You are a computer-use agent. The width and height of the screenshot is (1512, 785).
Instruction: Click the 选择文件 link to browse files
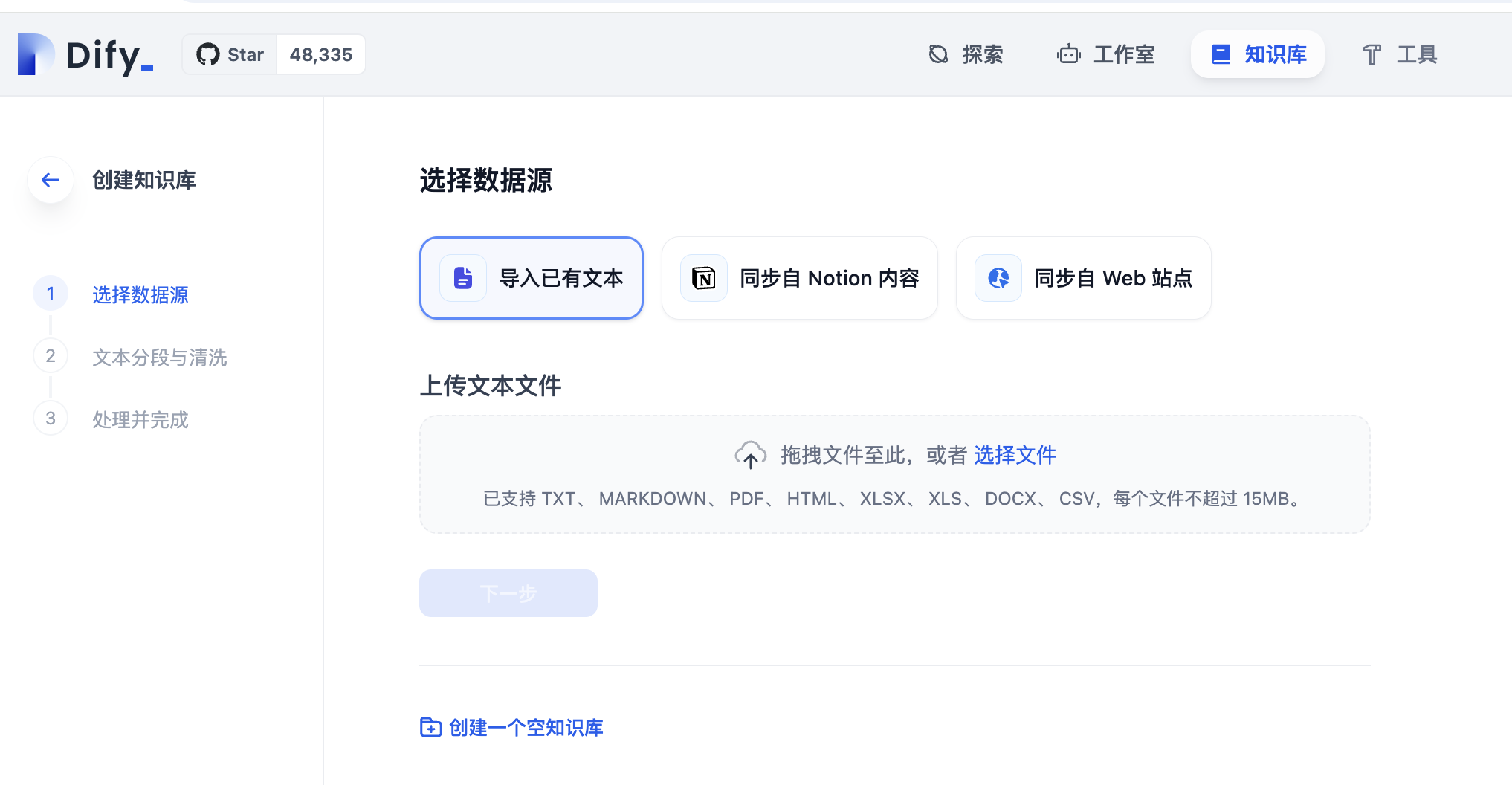[x=1015, y=454]
